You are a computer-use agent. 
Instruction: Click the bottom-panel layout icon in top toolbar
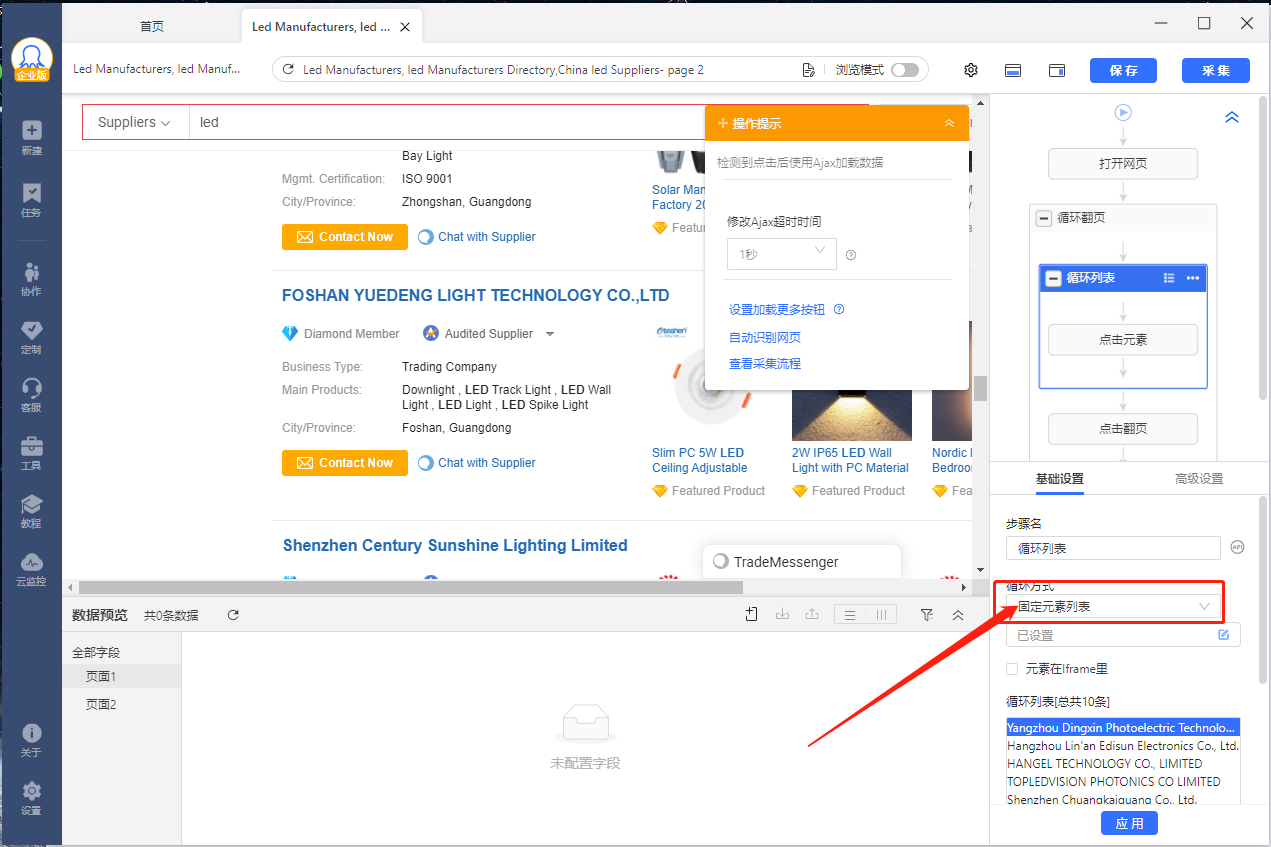1013,70
